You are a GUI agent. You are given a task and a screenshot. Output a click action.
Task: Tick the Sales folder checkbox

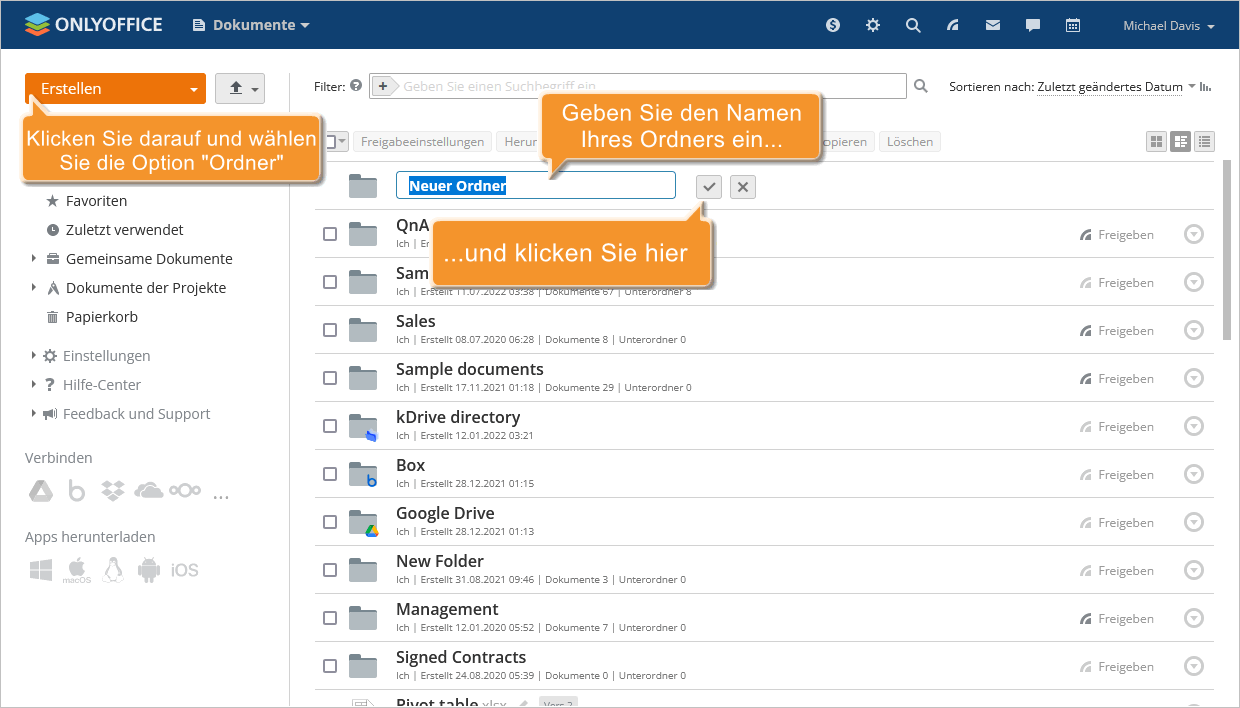[x=330, y=330]
